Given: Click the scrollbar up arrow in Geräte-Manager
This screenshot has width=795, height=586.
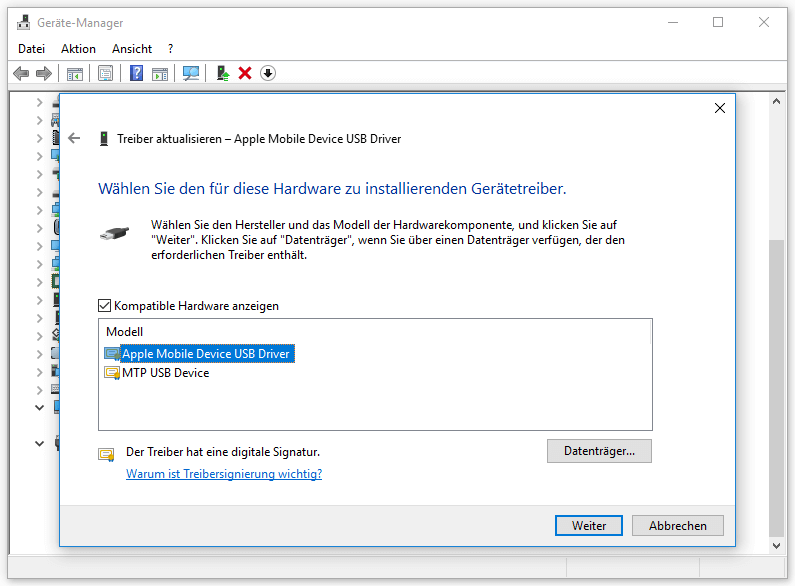Looking at the screenshot, I should [x=776, y=102].
